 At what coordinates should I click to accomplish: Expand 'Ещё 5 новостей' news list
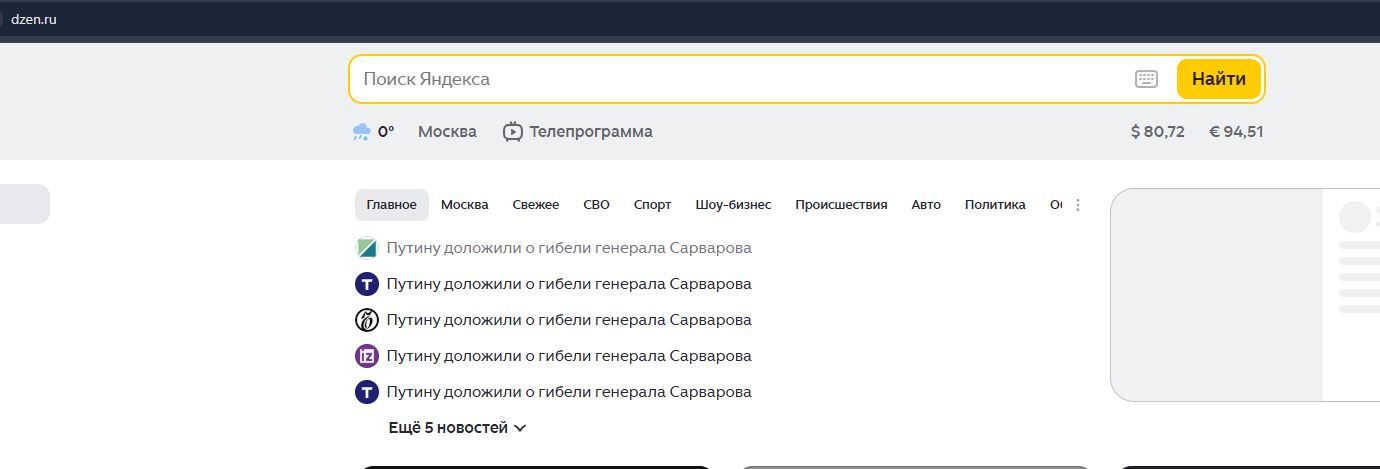457,428
